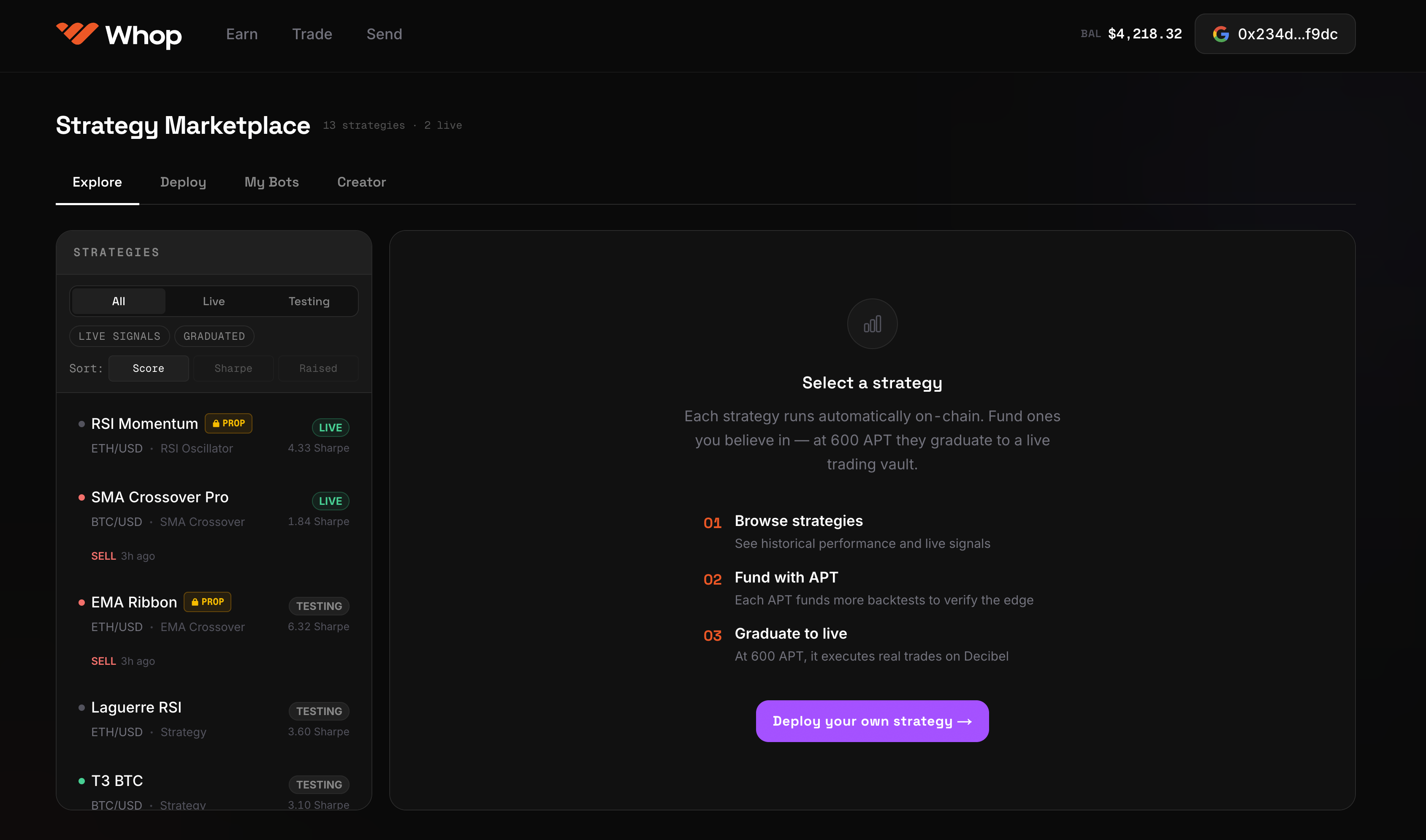This screenshot has height=840, width=1426.
Task: Click the balance $4,218.32
Action: (x=1145, y=34)
